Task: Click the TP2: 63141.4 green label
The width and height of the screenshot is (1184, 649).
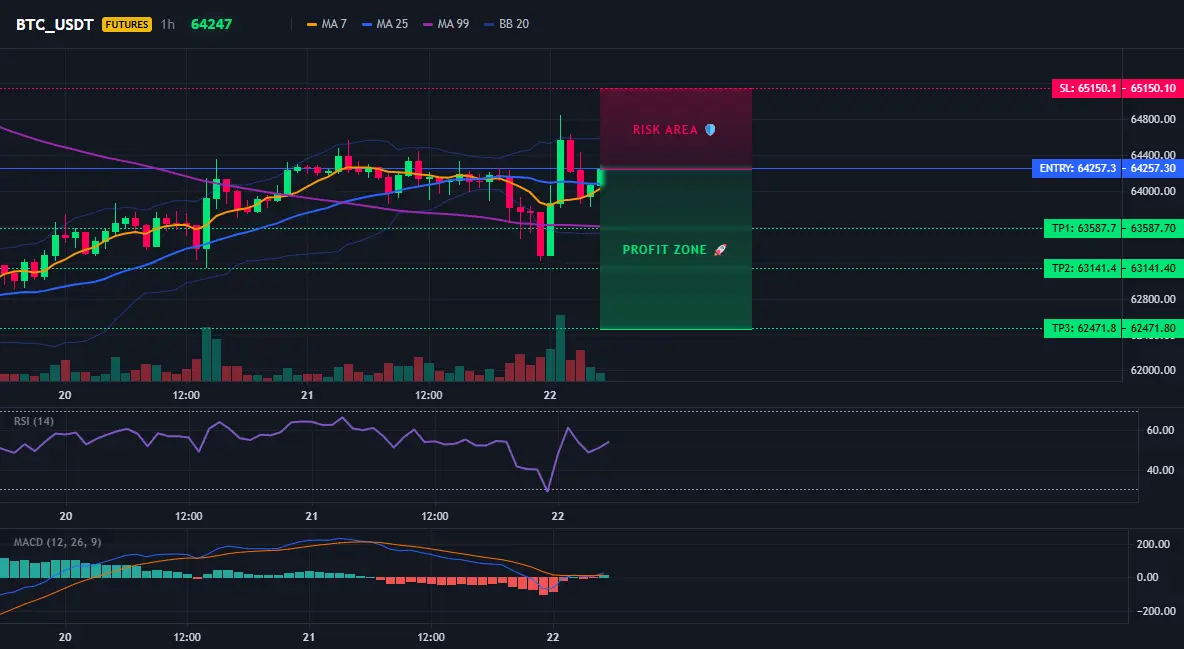Action: click(x=1083, y=268)
